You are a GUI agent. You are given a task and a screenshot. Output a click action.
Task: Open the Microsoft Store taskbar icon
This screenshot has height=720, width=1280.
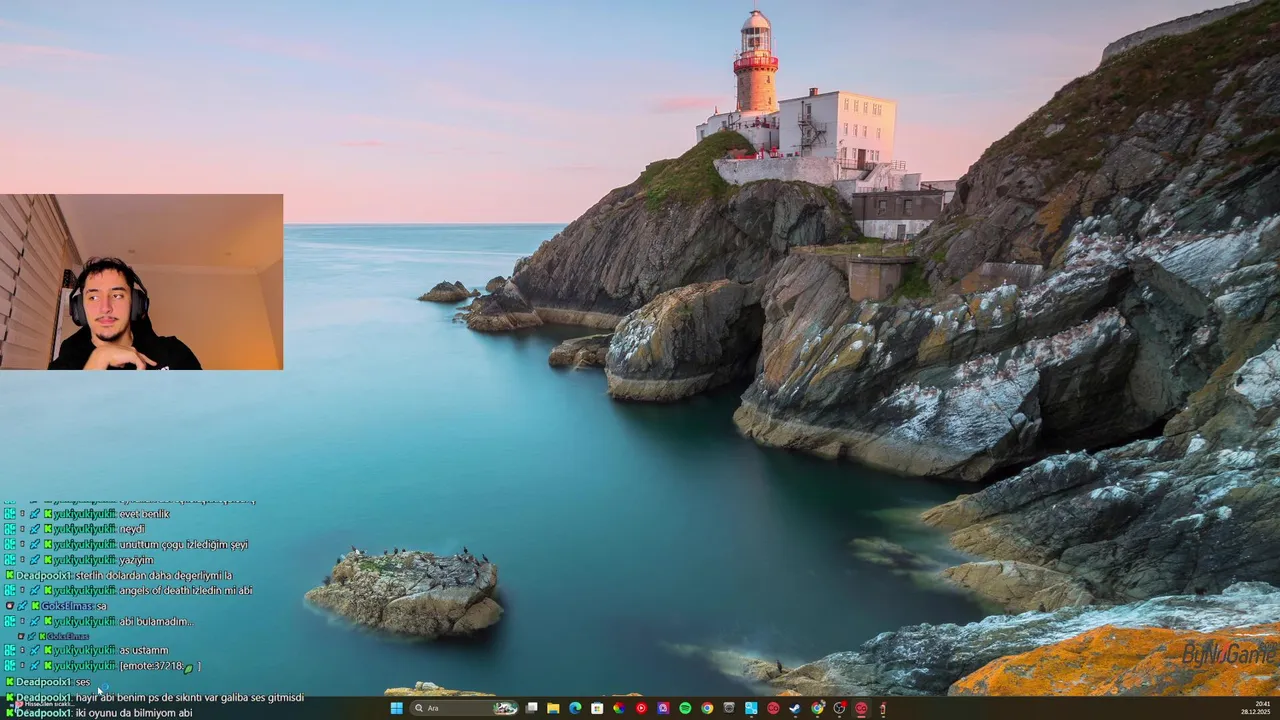pos(597,708)
